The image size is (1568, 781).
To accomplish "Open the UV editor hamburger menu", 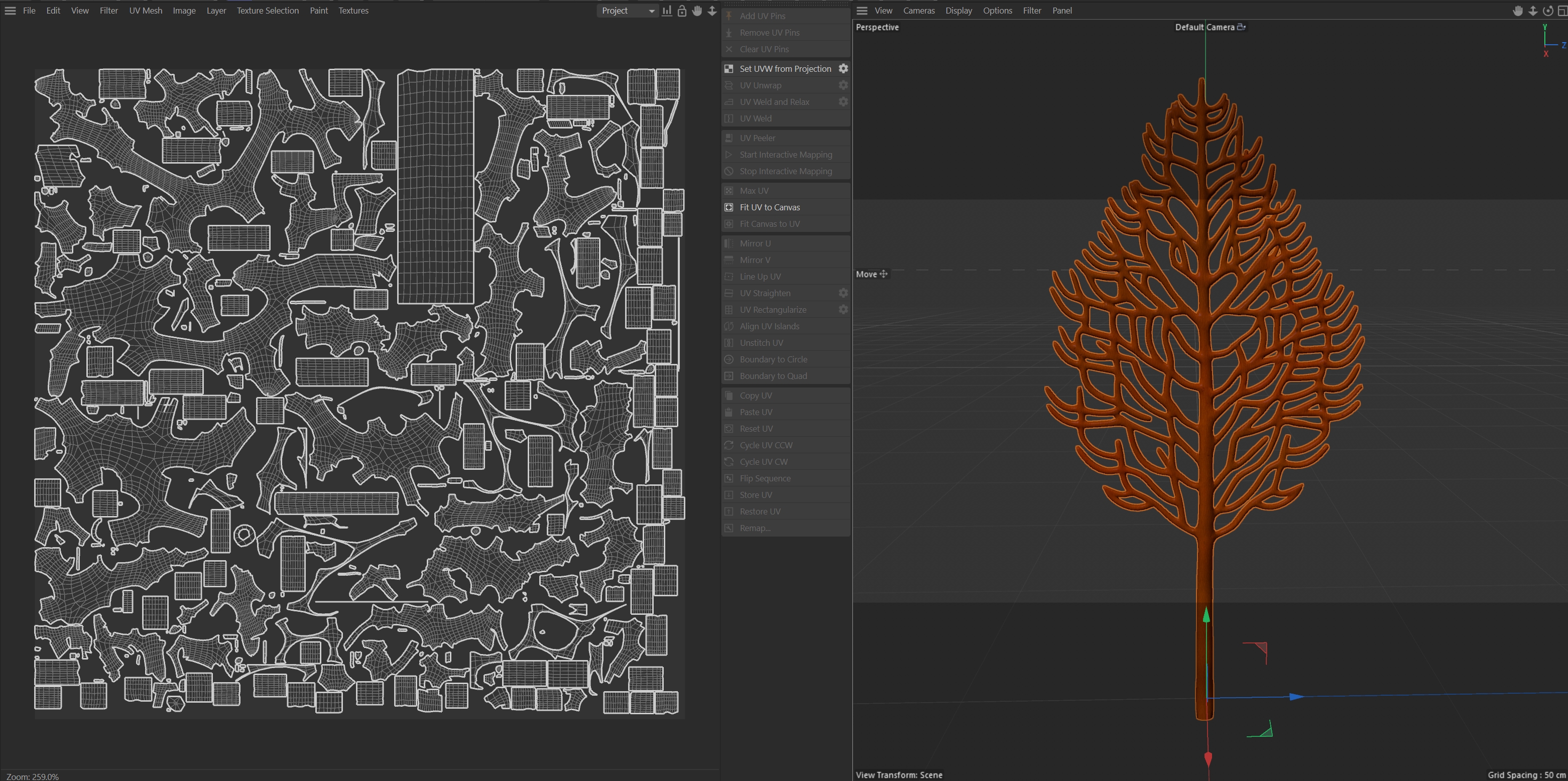I will (11, 11).
